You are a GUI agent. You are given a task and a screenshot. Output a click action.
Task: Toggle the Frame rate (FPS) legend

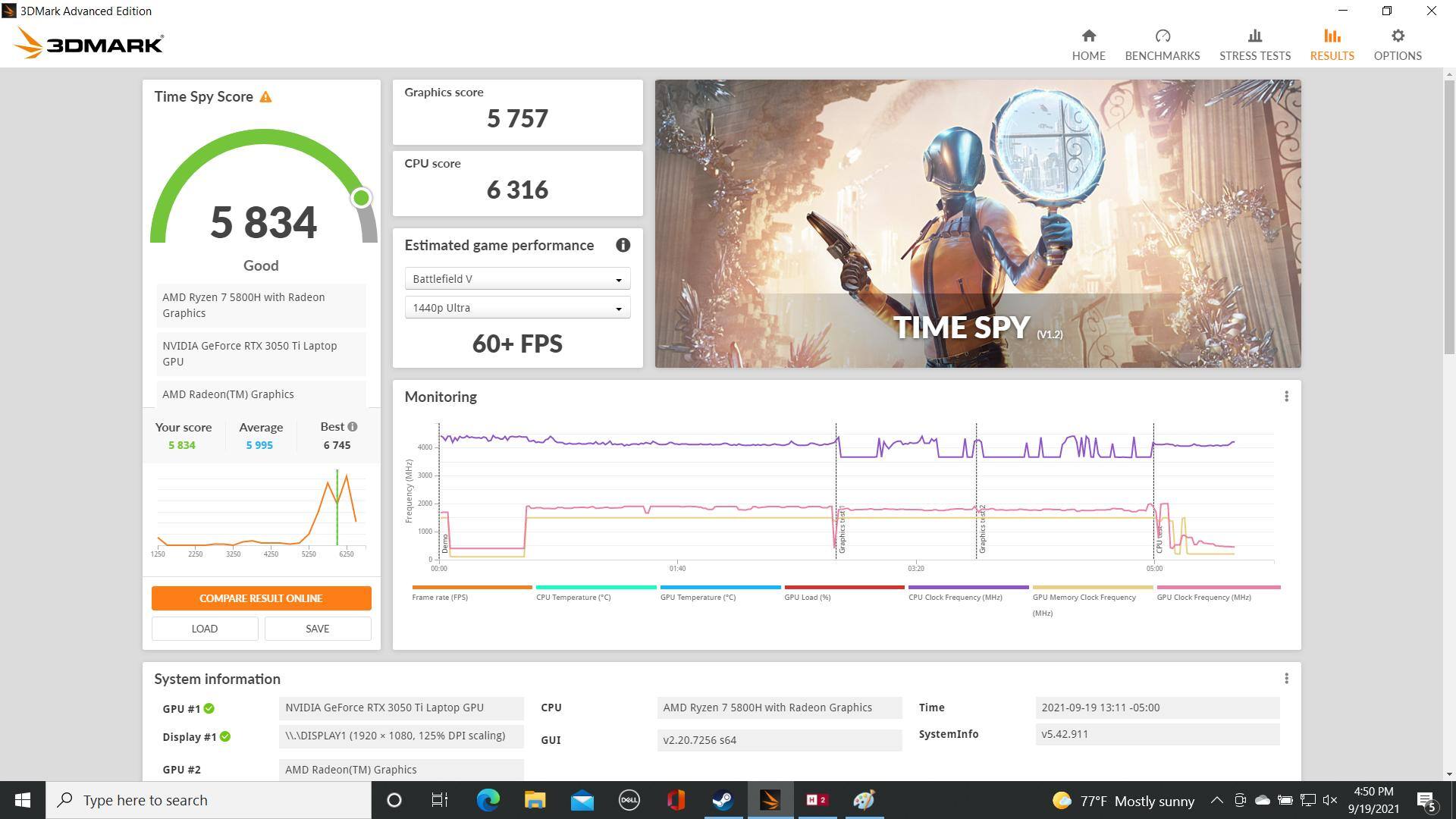point(440,598)
